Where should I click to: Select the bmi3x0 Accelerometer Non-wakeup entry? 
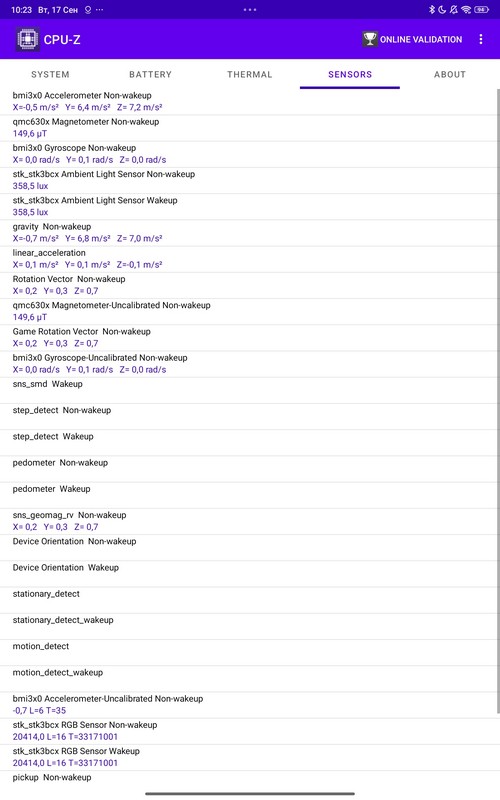tap(249, 102)
